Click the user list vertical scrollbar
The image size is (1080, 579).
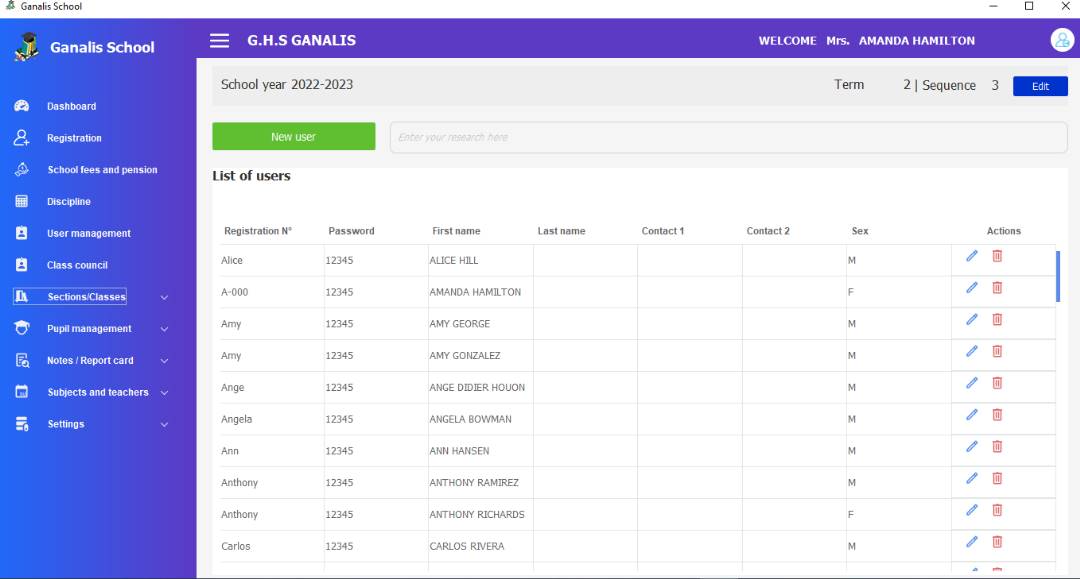point(1058,277)
